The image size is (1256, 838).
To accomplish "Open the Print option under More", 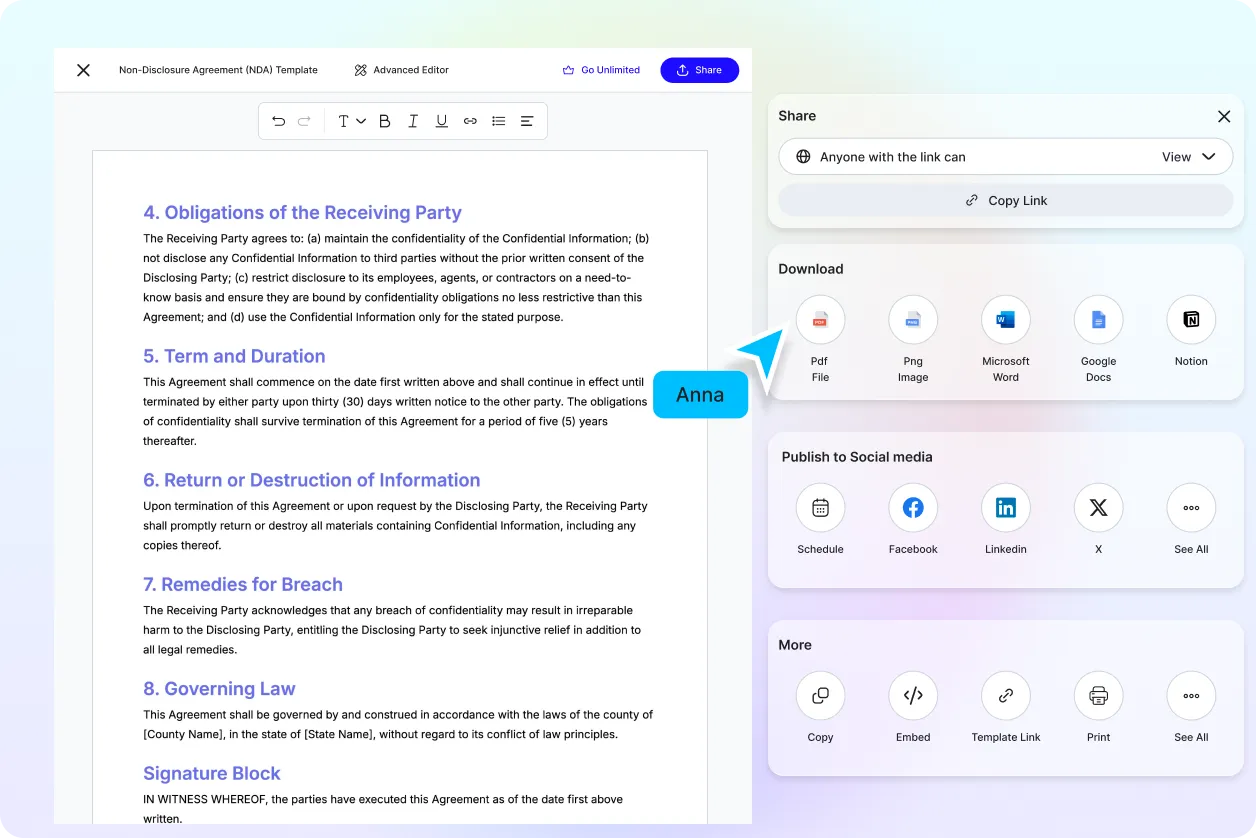I will pos(1098,695).
